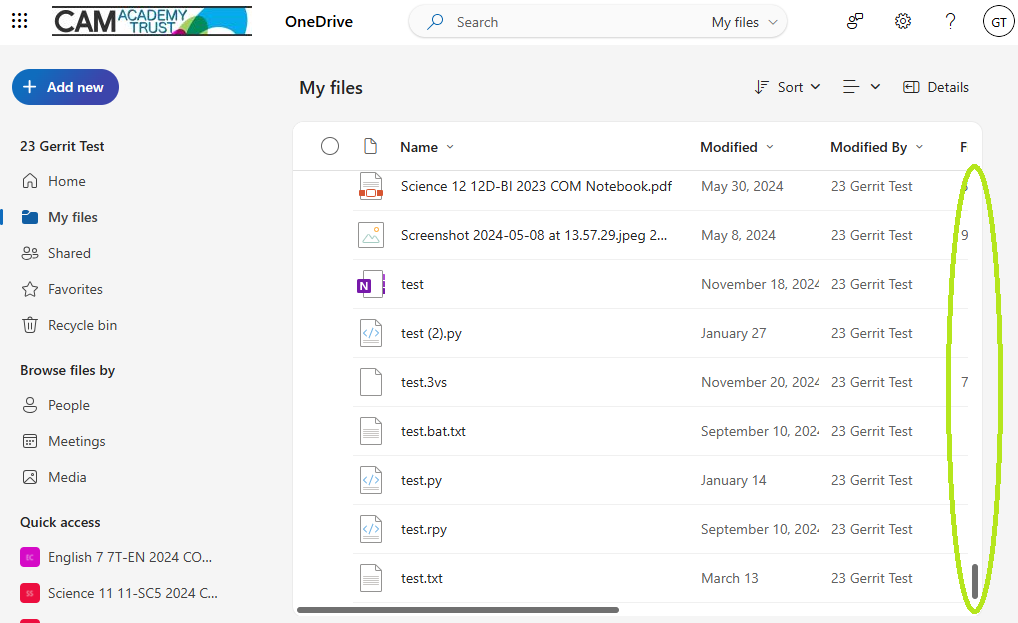Image resolution: width=1018 pixels, height=623 pixels.
Task: Click the red Science 11 class icon
Action: point(30,593)
